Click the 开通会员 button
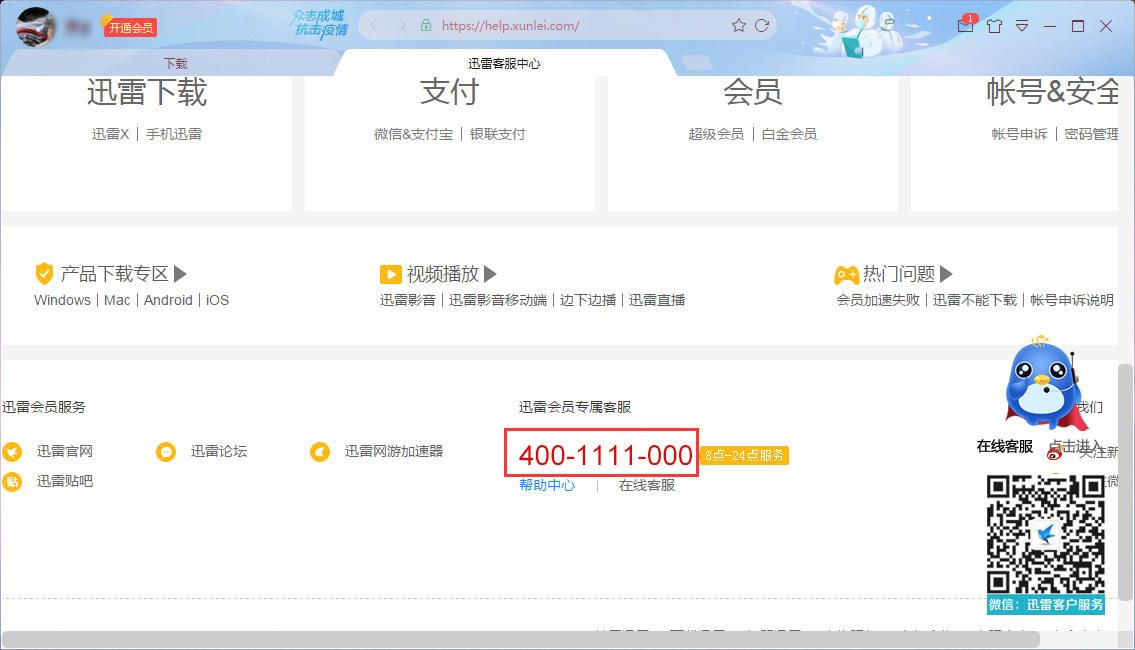This screenshot has width=1135, height=650. click(131, 27)
